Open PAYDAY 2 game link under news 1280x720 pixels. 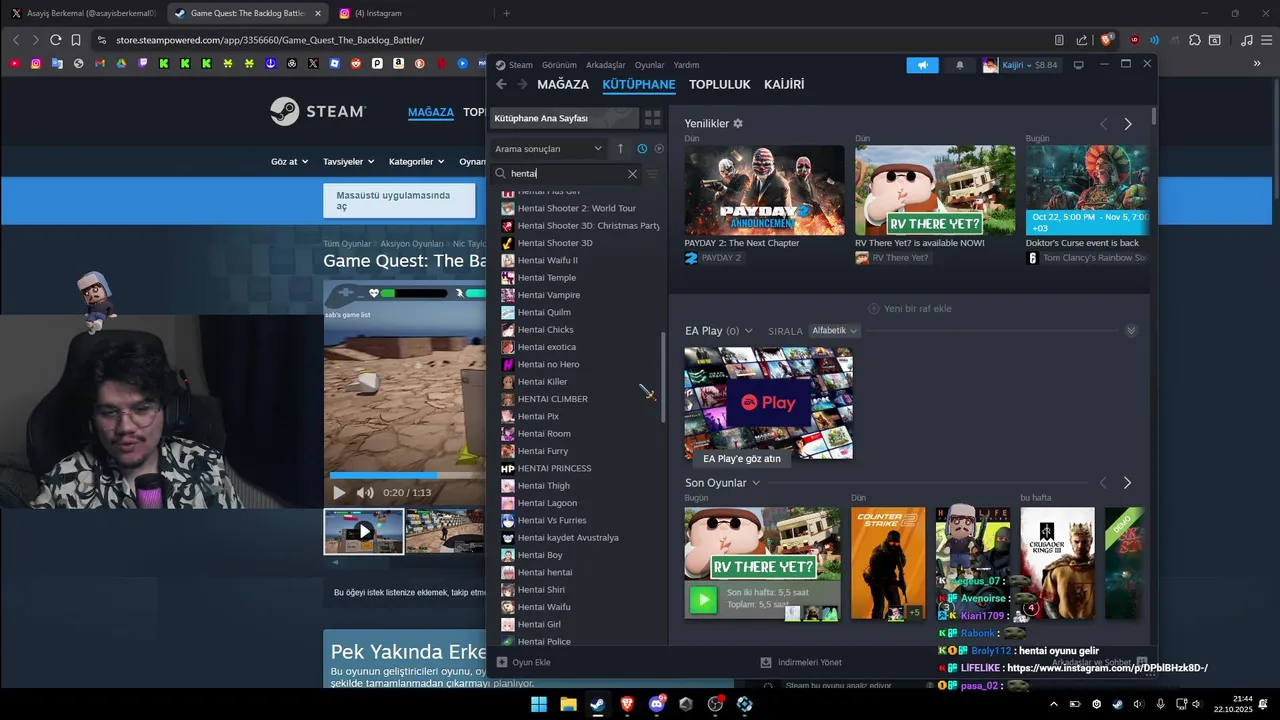click(713, 258)
